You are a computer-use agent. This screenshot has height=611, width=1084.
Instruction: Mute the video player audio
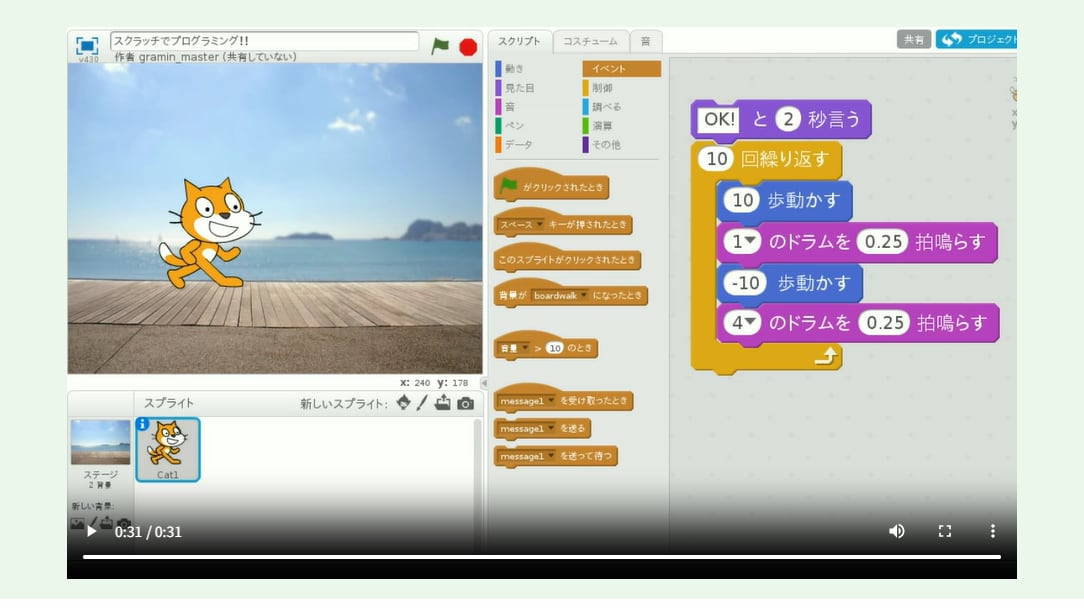[x=897, y=532]
